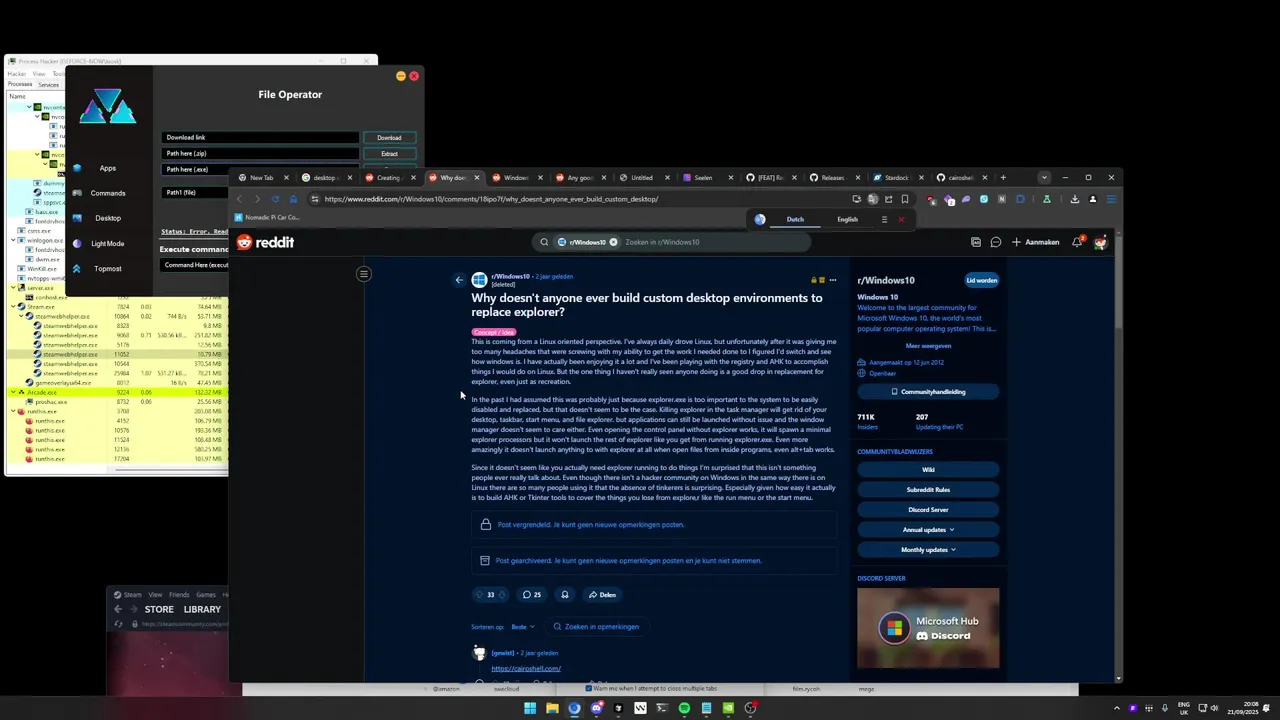Open reddit notifications bell
Viewport: 1280px width, 720px height.
coord(1077,242)
